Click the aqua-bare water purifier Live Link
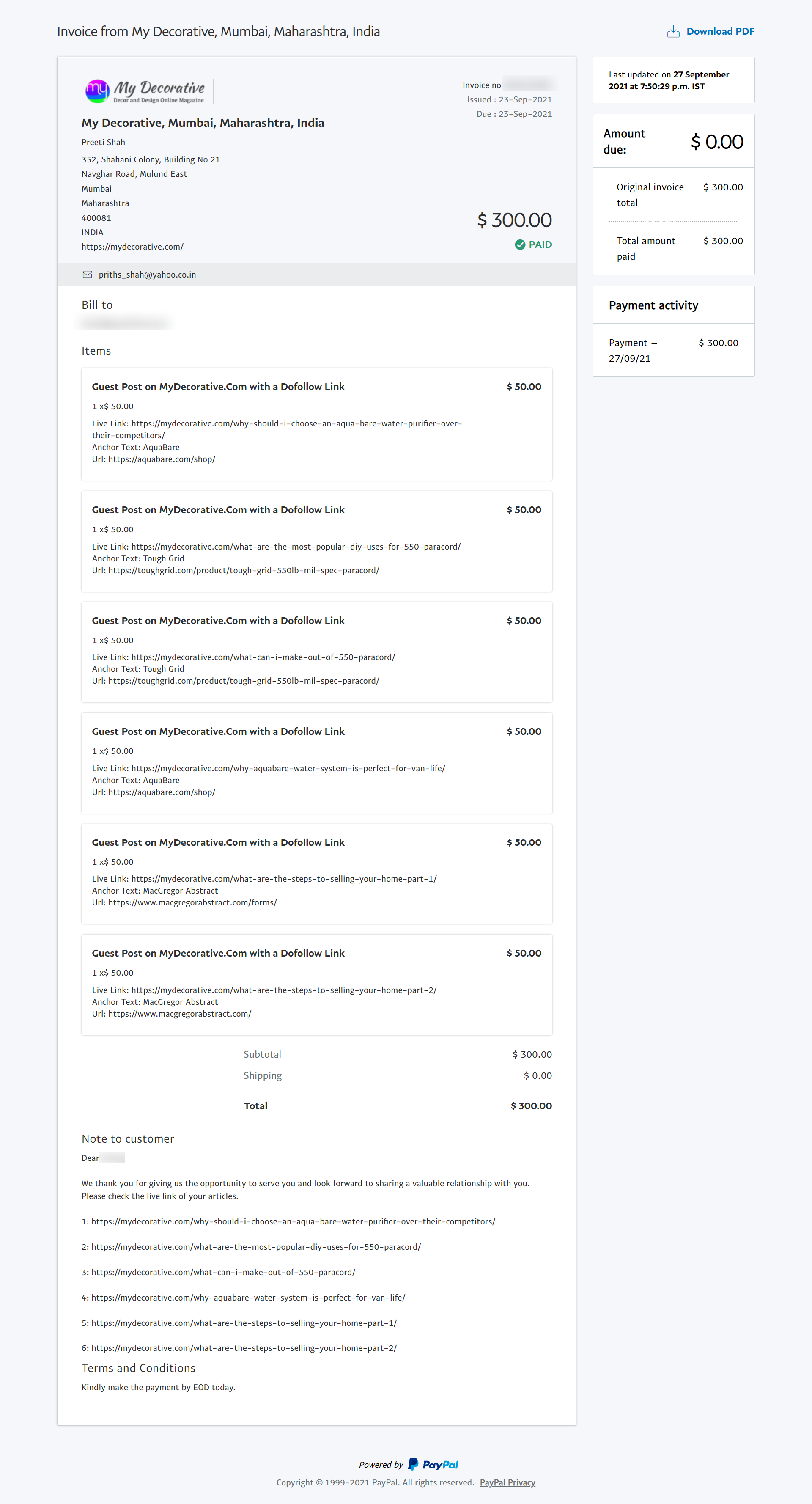This screenshot has width=812, height=1504. pyautogui.click(x=296, y=424)
